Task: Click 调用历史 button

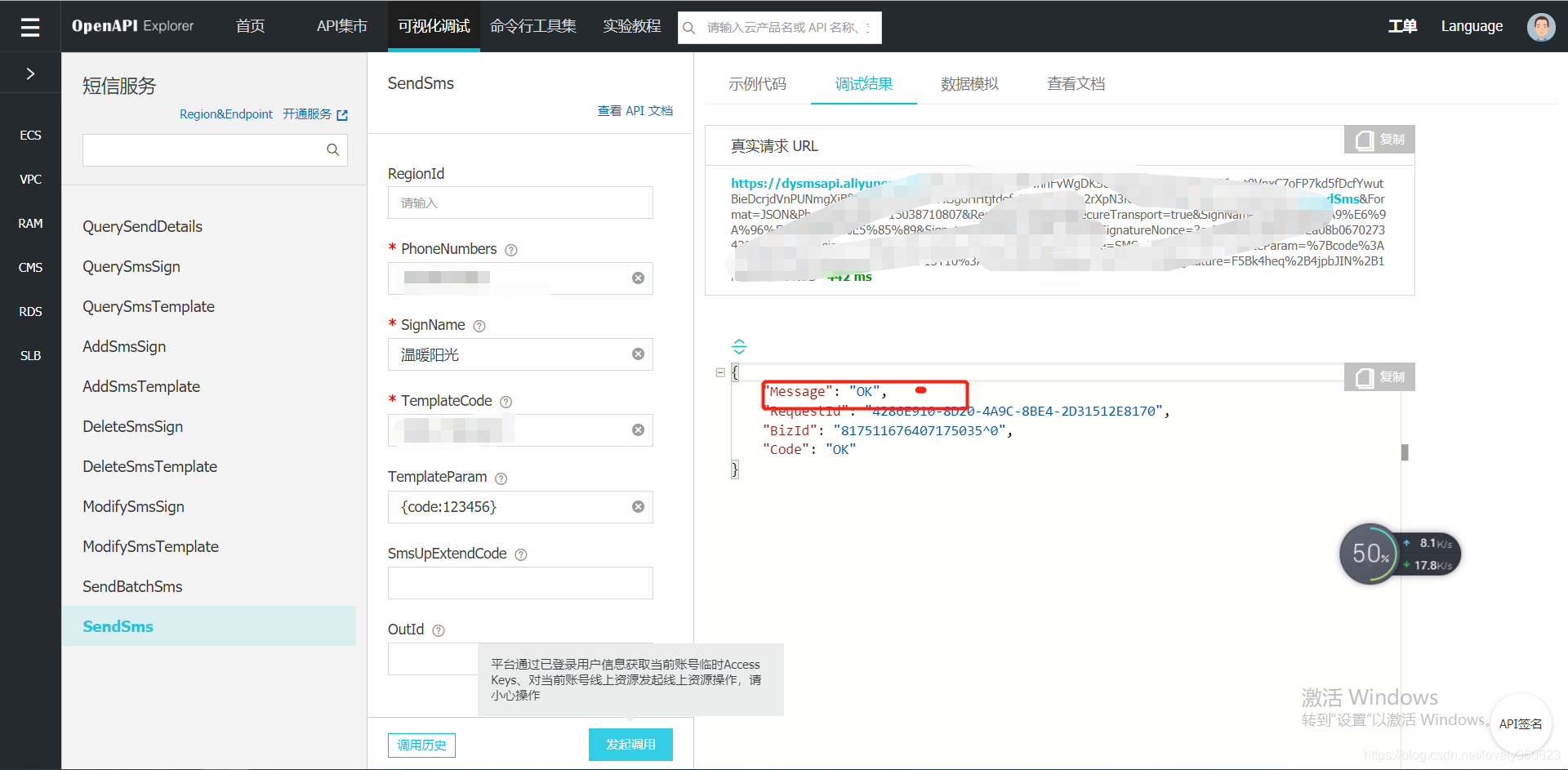Action: [421, 745]
